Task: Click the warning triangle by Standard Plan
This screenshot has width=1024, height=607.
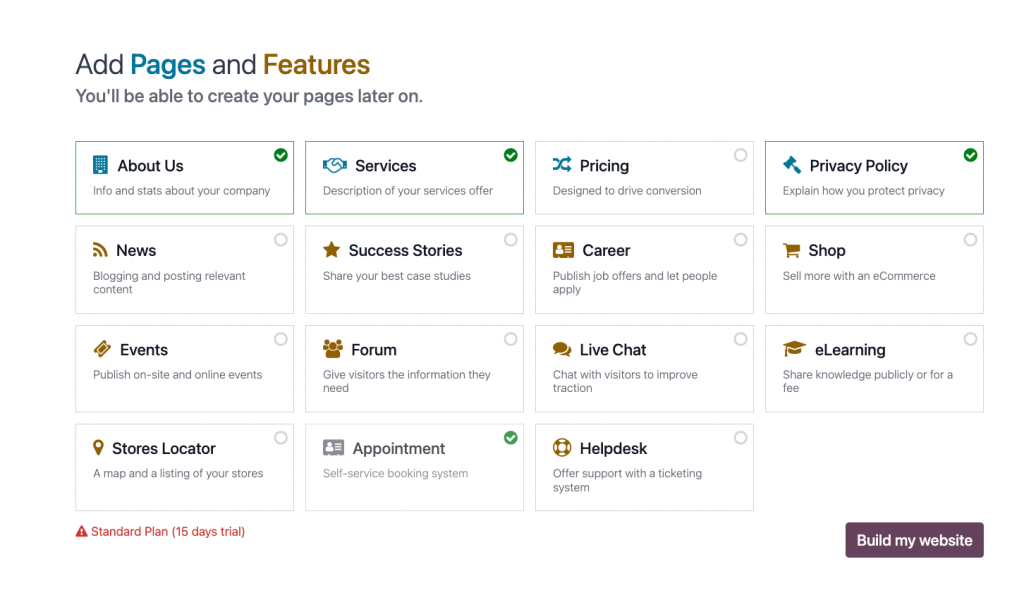Action: click(x=82, y=532)
